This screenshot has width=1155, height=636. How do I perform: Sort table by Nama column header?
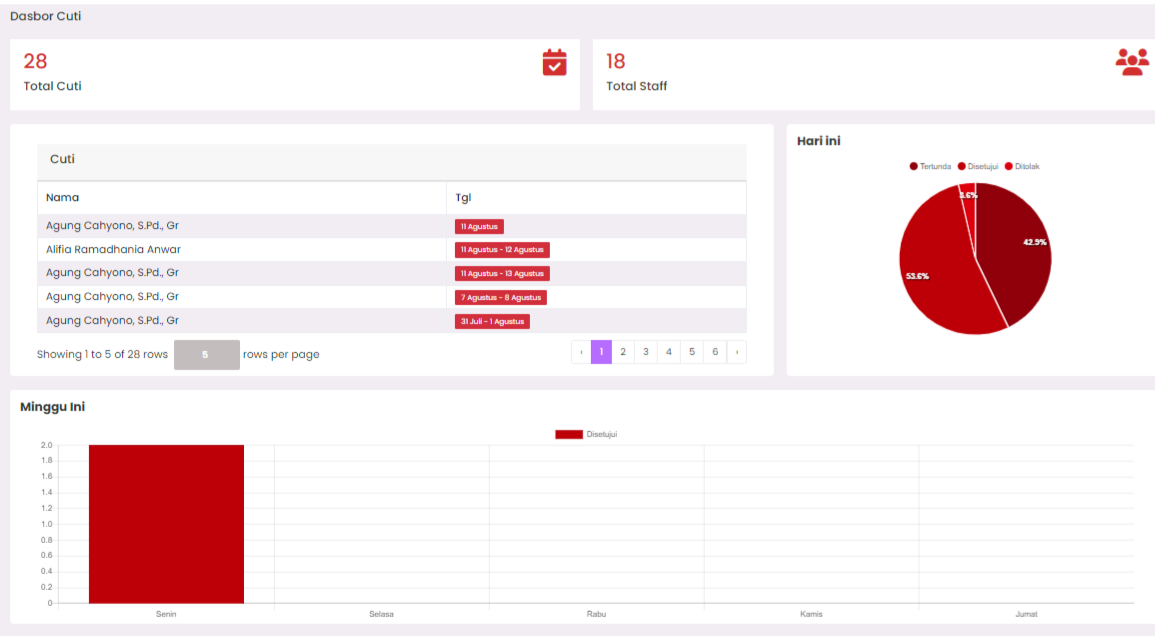63,197
